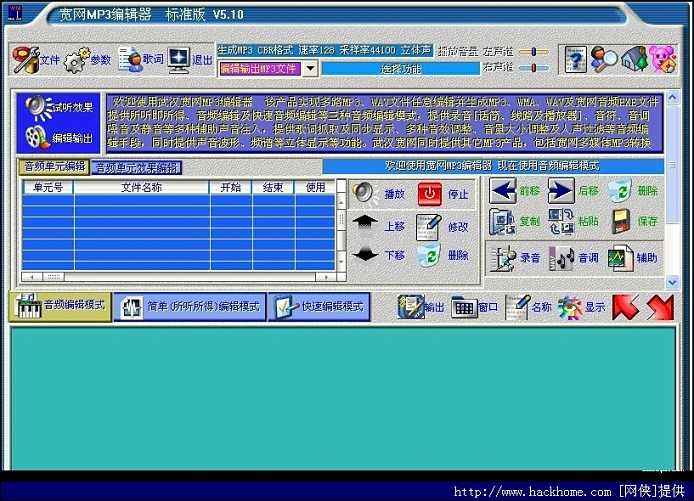Click the teal waveform display area

tap(343, 398)
